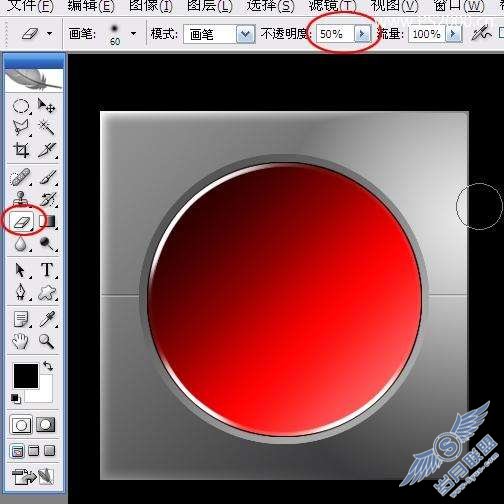The height and width of the screenshot is (504, 504).
Task: Select the Elliptical Marquee tool
Action: 21,106
